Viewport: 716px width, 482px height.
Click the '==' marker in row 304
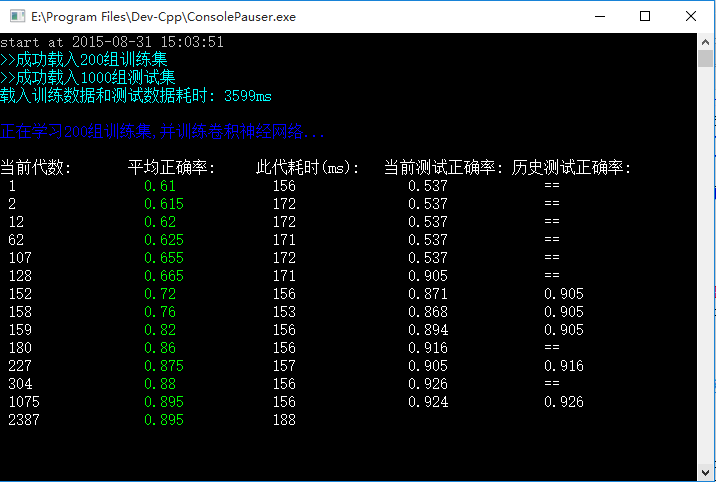click(x=552, y=383)
